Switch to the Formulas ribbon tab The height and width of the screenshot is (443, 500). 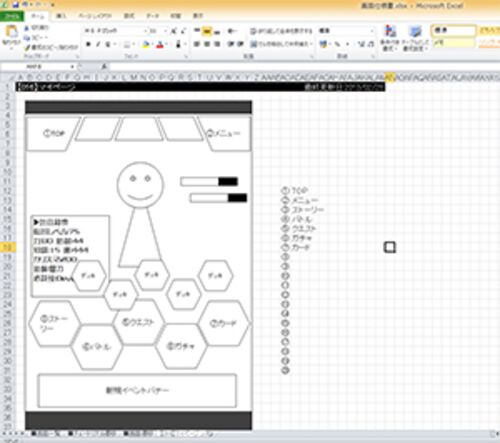pyautogui.click(x=129, y=16)
